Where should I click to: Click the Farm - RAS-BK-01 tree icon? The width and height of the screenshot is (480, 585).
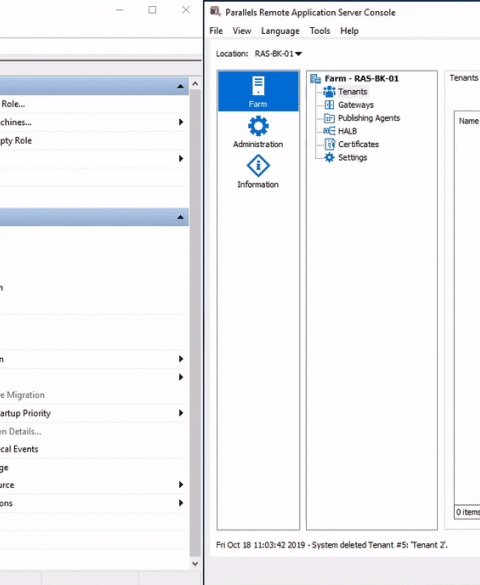pos(316,79)
